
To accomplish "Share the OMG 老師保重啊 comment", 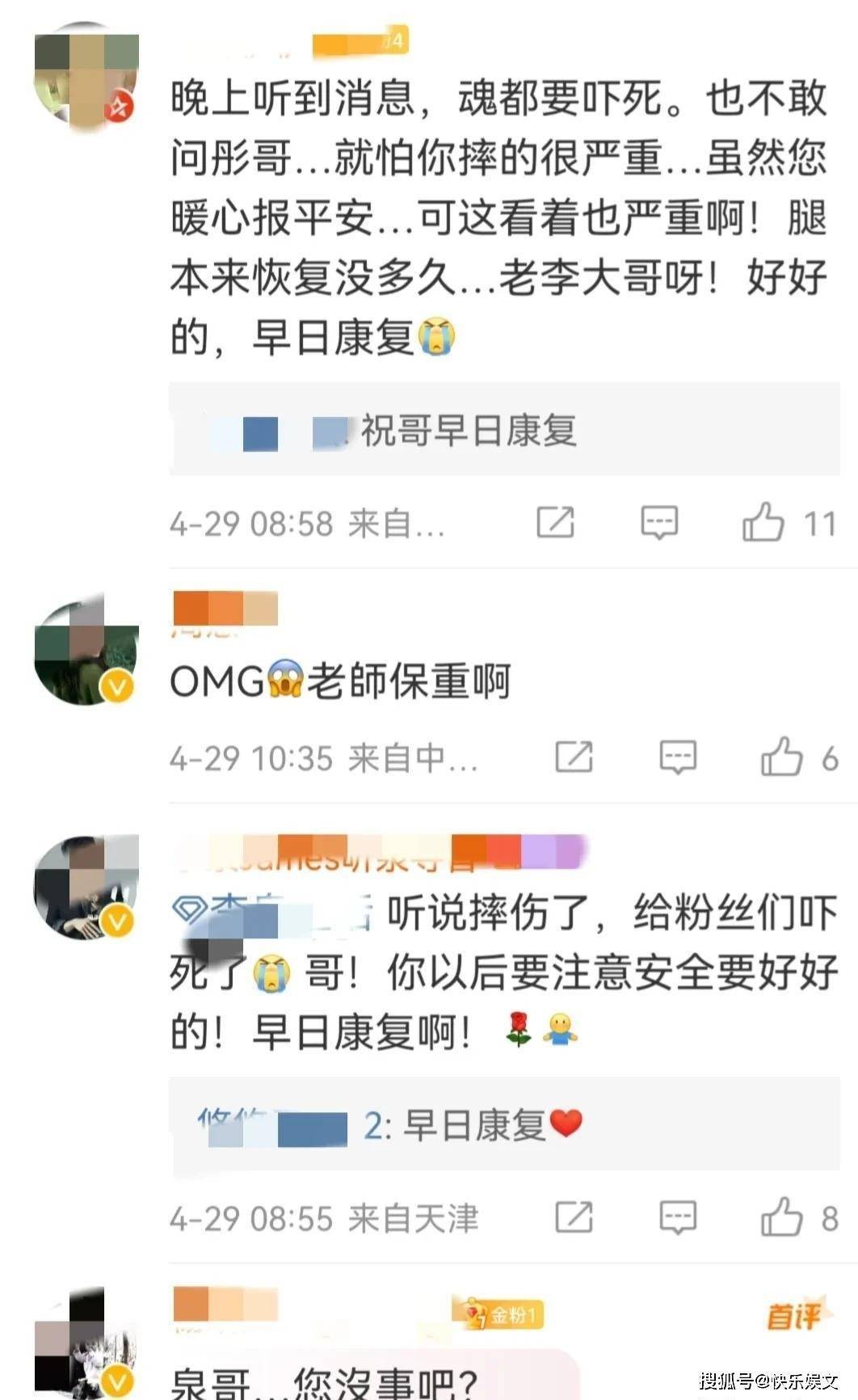I will pyautogui.click(x=574, y=757).
